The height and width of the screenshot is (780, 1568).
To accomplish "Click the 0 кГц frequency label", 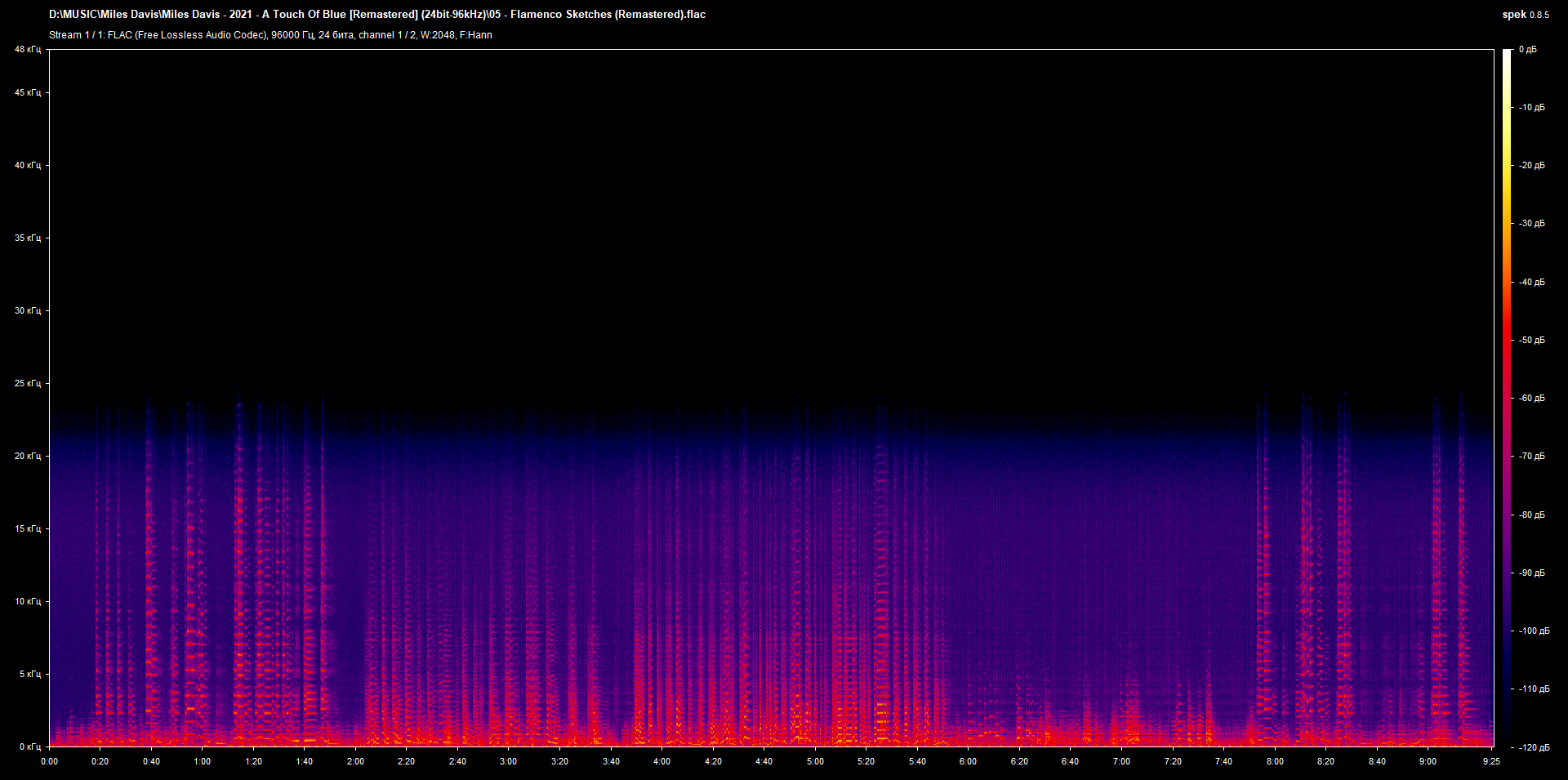I will pyautogui.click(x=30, y=747).
